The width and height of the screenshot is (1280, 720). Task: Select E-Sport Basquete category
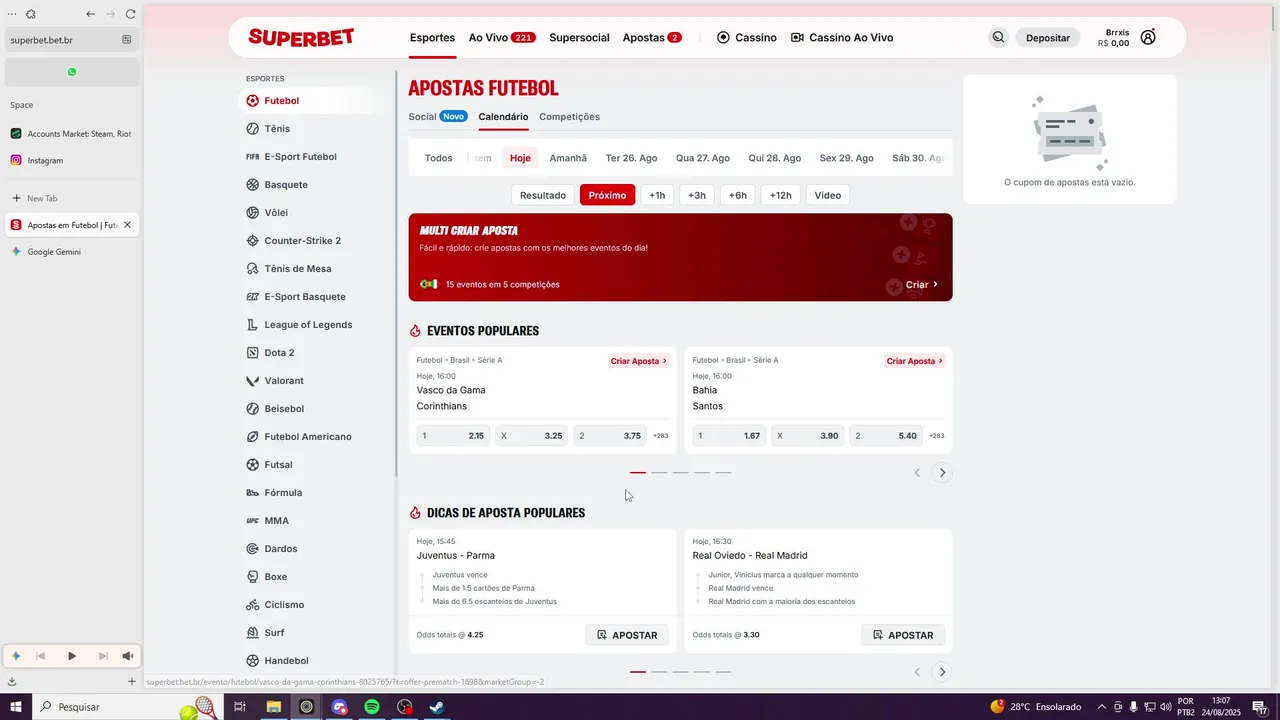pyautogui.click(x=295, y=297)
